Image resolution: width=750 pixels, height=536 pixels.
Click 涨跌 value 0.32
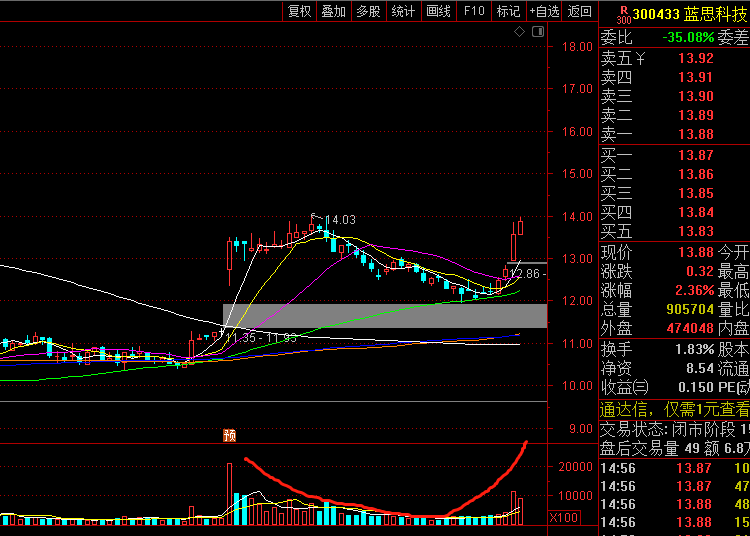click(700, 272)
